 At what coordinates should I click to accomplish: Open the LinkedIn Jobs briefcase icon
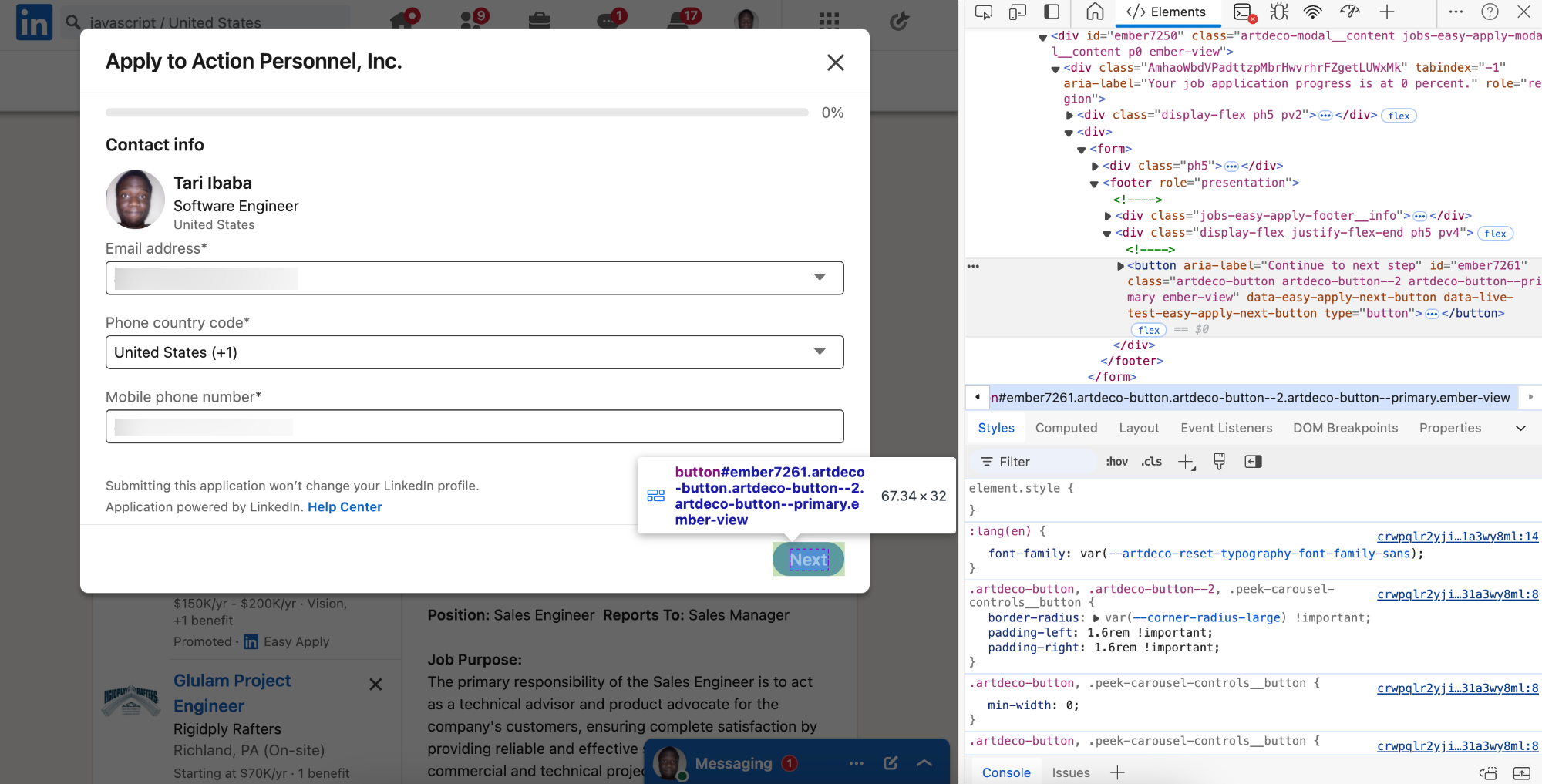click(540, 19)
